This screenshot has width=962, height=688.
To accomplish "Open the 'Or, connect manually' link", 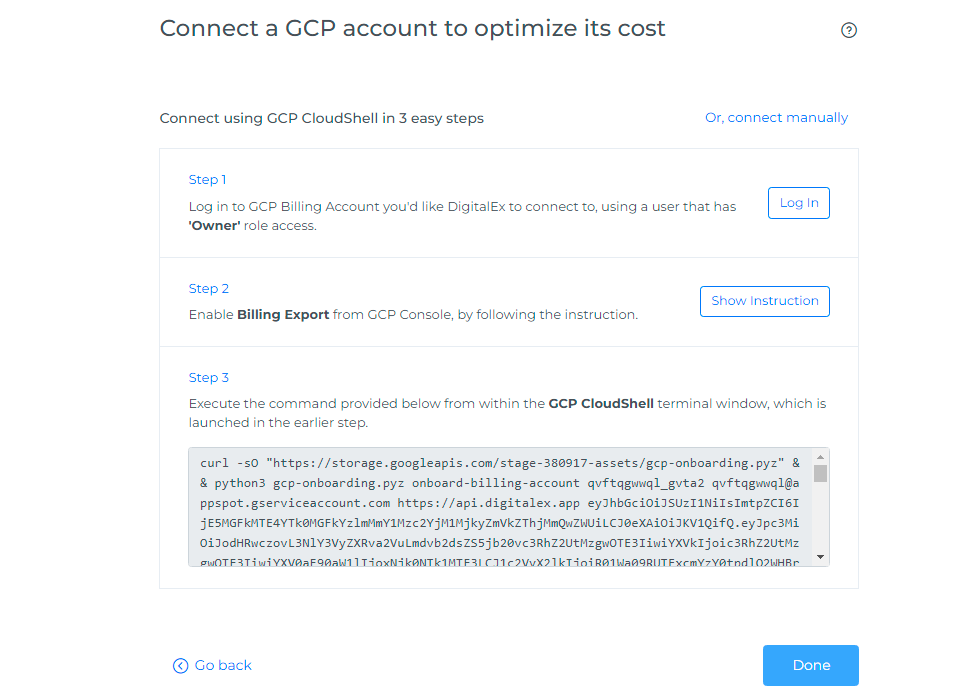I will click(x=776, y=118).
